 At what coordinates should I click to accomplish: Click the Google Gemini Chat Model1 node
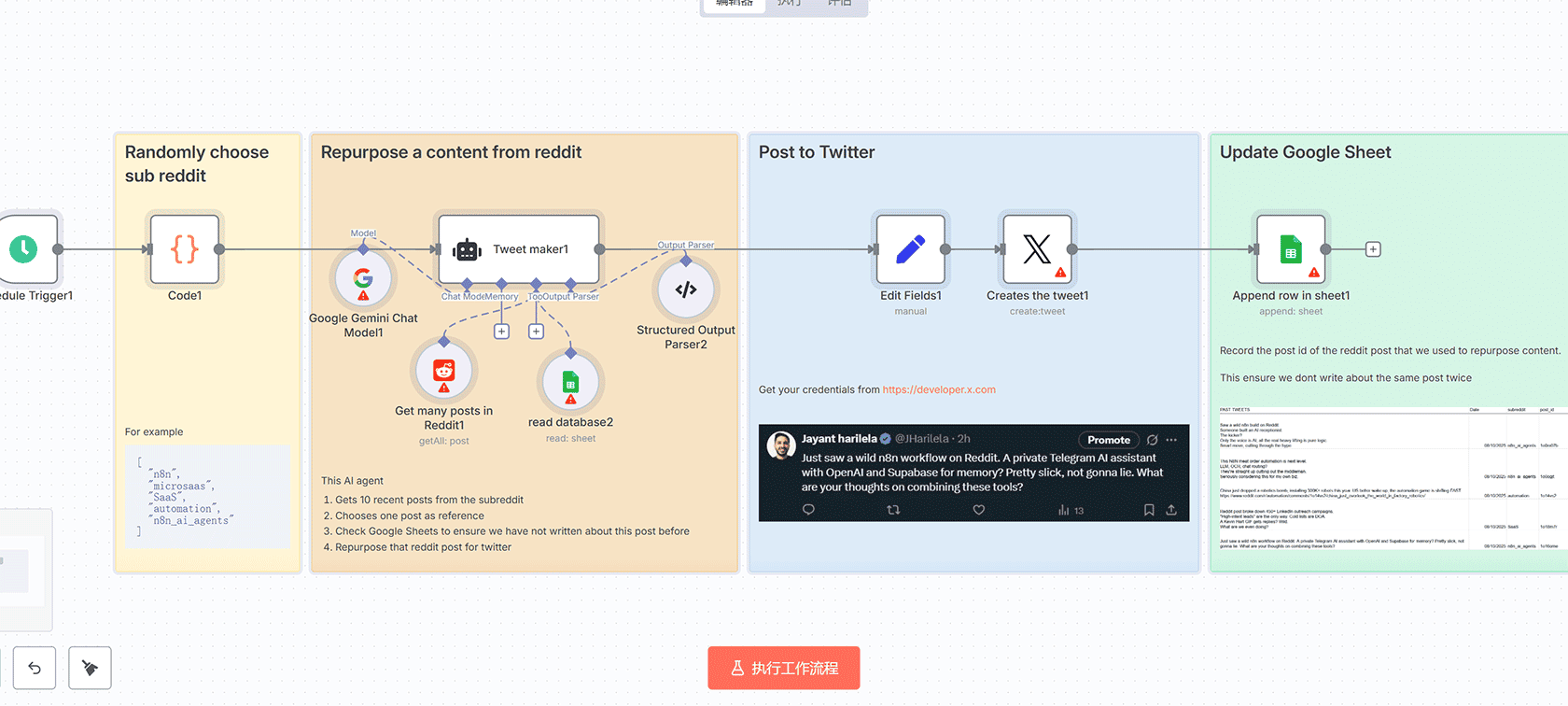pos(363,278)
